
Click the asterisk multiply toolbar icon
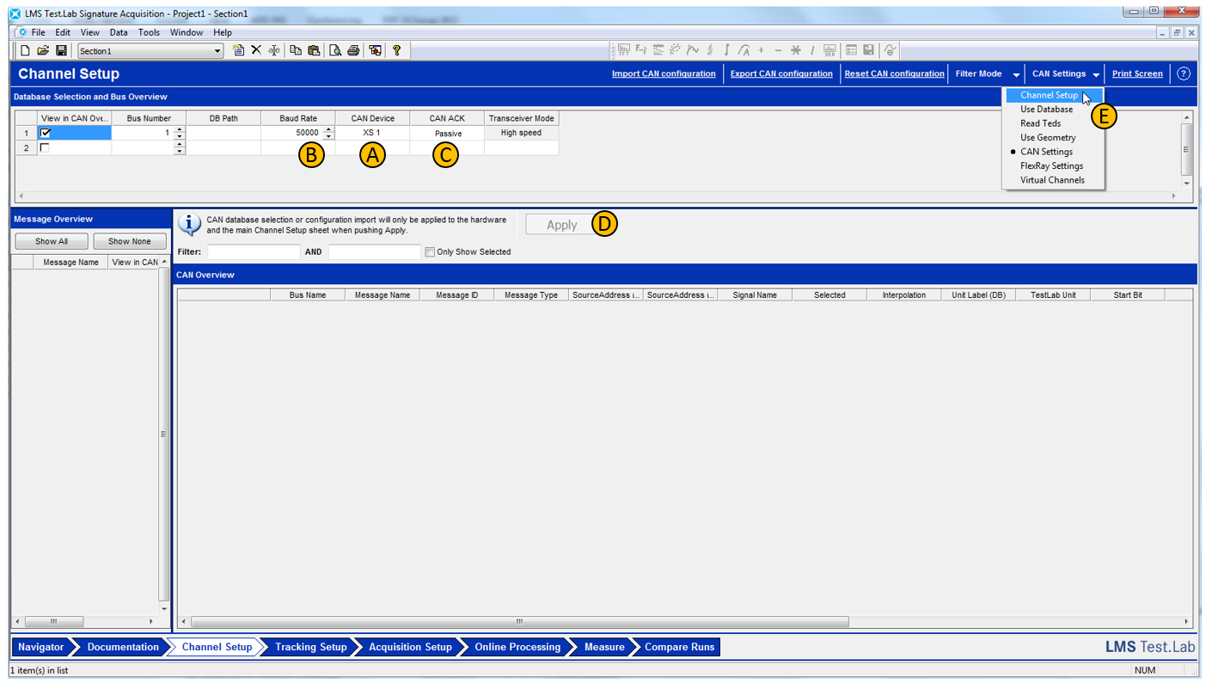[796, 50]
